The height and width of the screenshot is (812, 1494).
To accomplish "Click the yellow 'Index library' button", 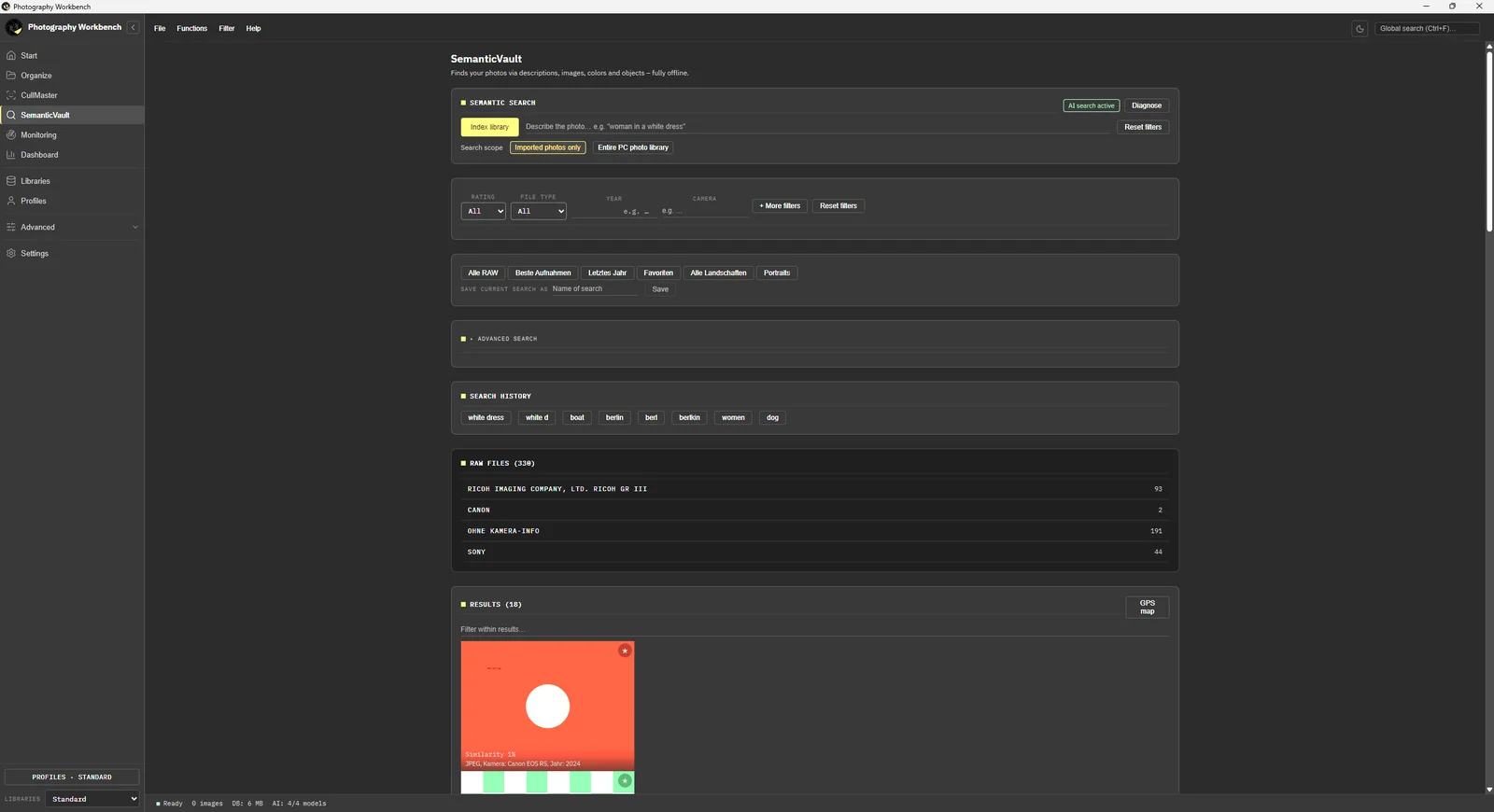I will 489,127.
